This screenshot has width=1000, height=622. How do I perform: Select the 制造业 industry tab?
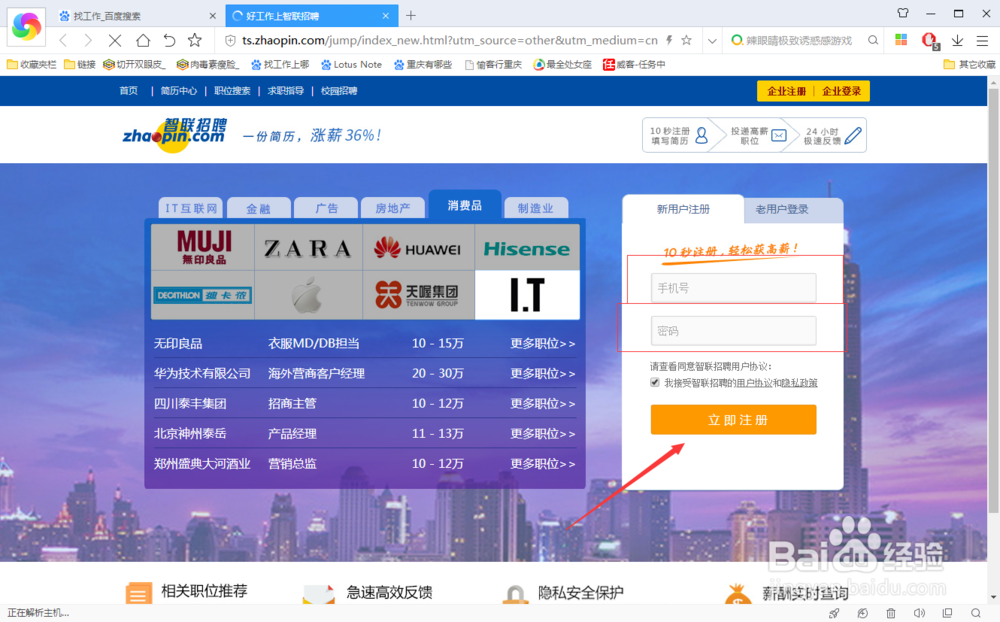point(536,208)
